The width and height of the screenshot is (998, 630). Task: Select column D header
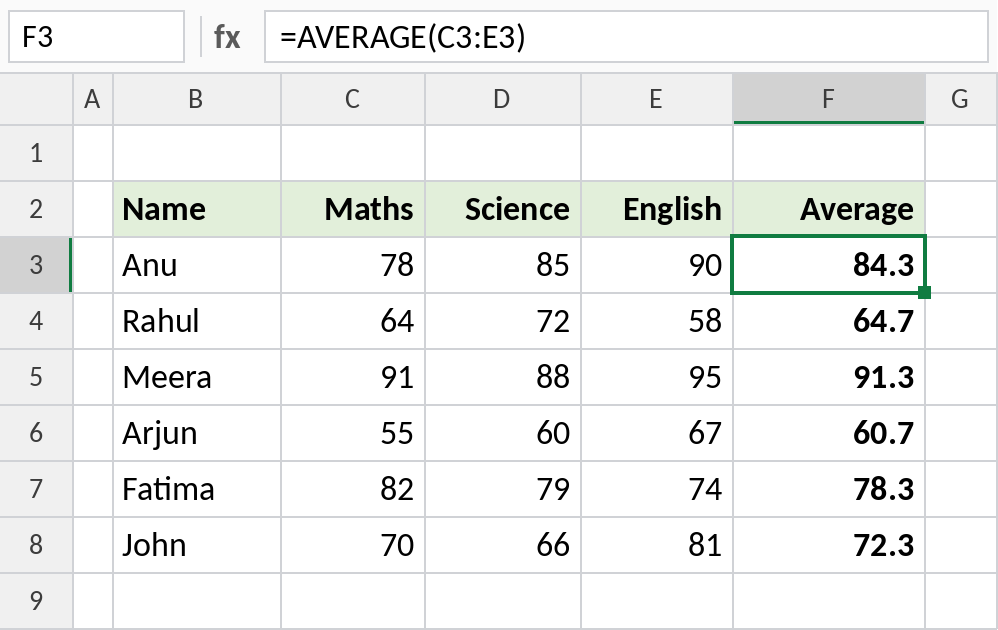click(x=503, y=99)
